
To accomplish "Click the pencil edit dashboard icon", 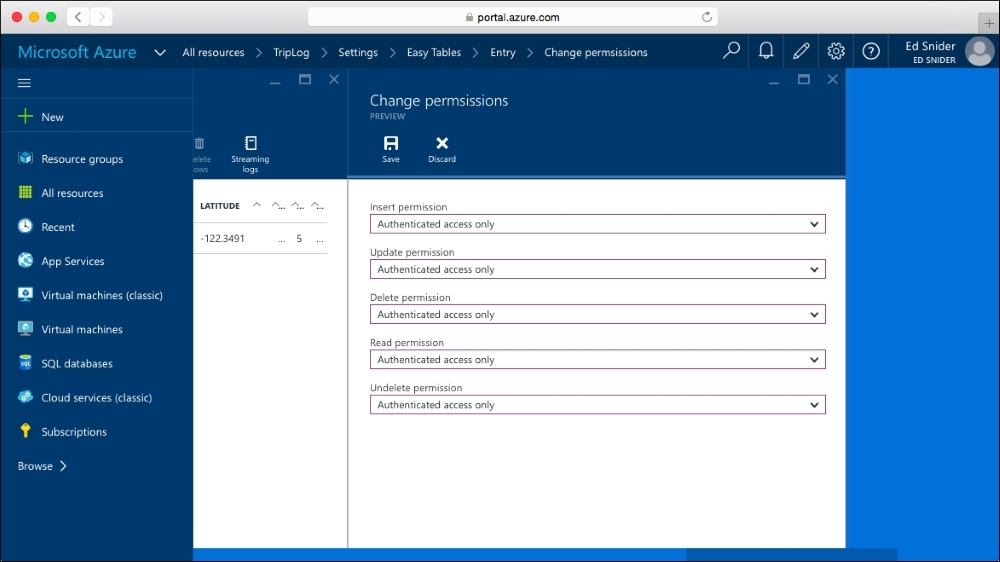I will (801, 50).
